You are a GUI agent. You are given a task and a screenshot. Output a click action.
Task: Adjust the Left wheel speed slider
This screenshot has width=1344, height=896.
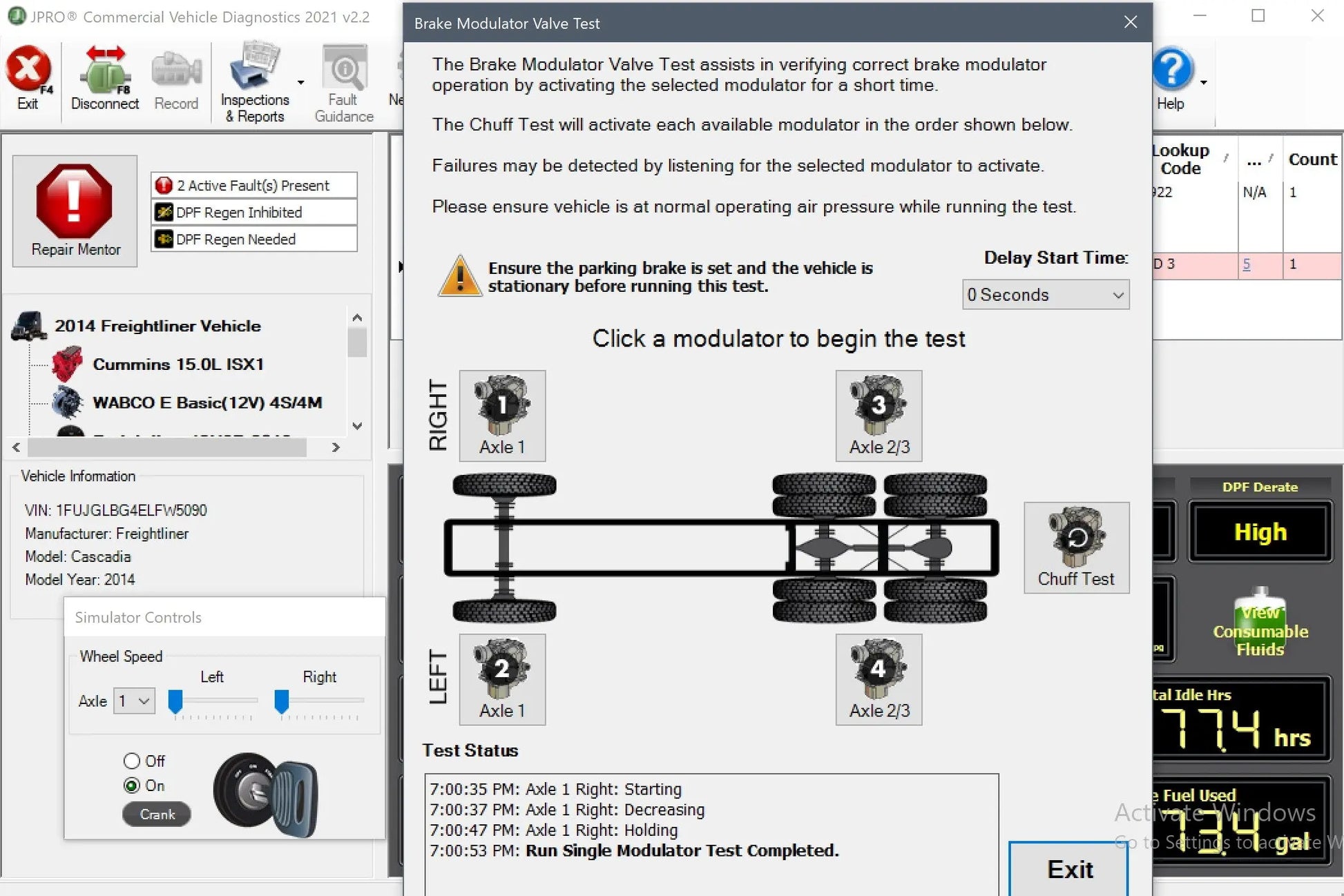tap(175, 700)
